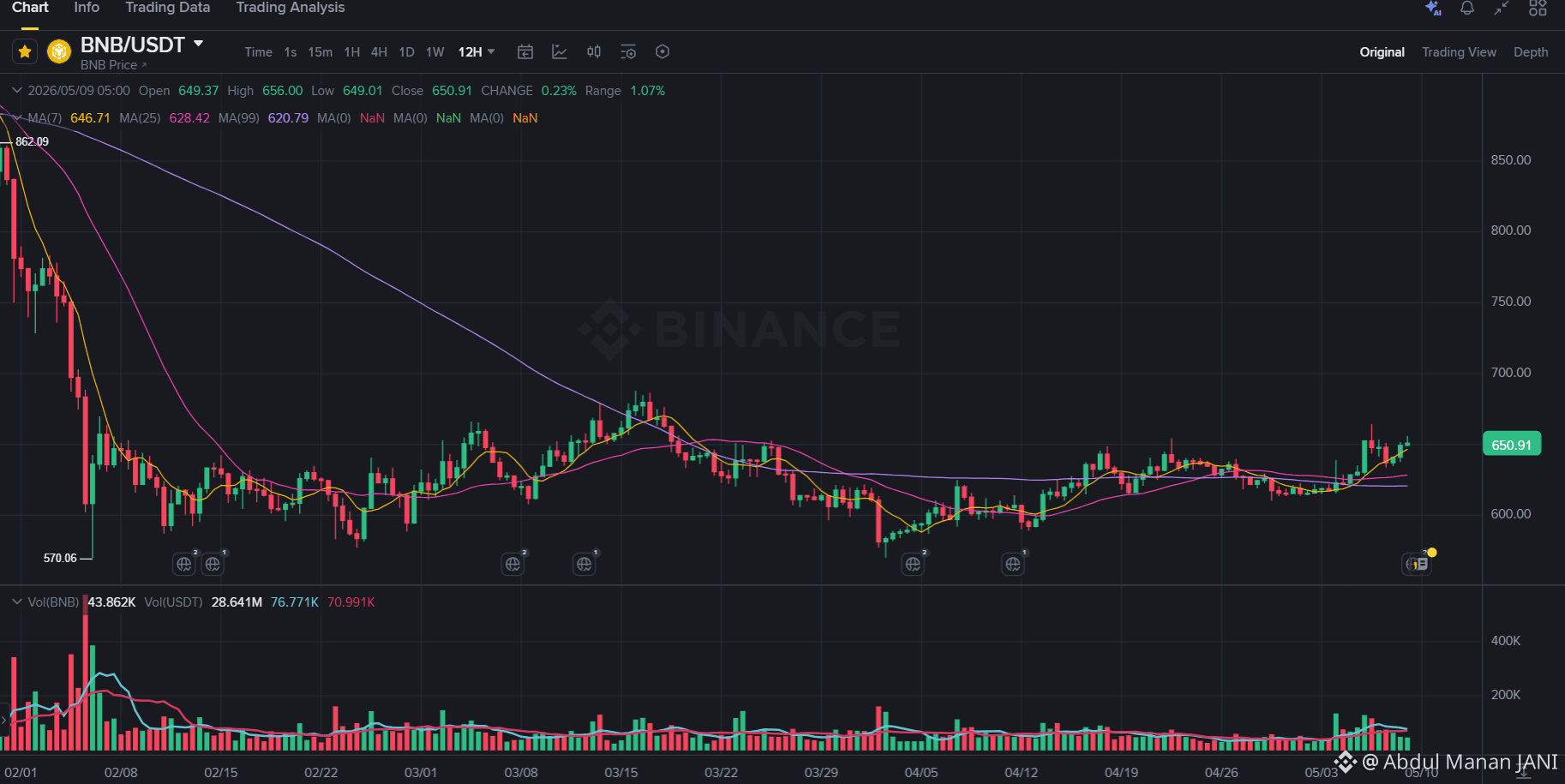Click the candlestick chart type icon

[x=594, y=52]
